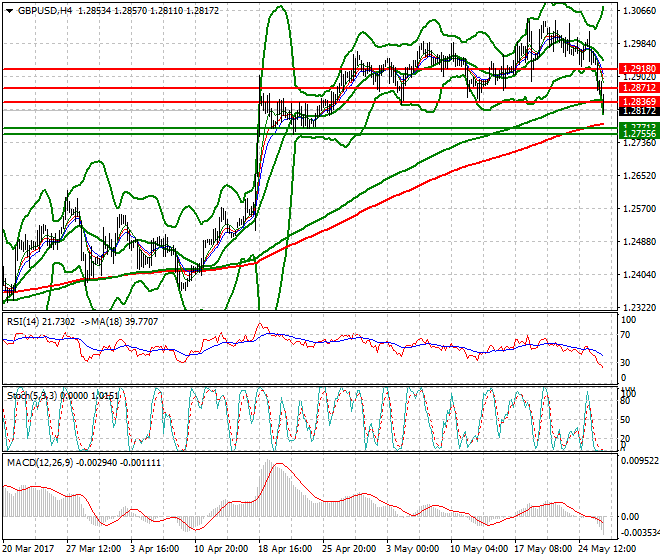Click the 10 May 04:00 time label
The image size is (660, 560).
479,549
